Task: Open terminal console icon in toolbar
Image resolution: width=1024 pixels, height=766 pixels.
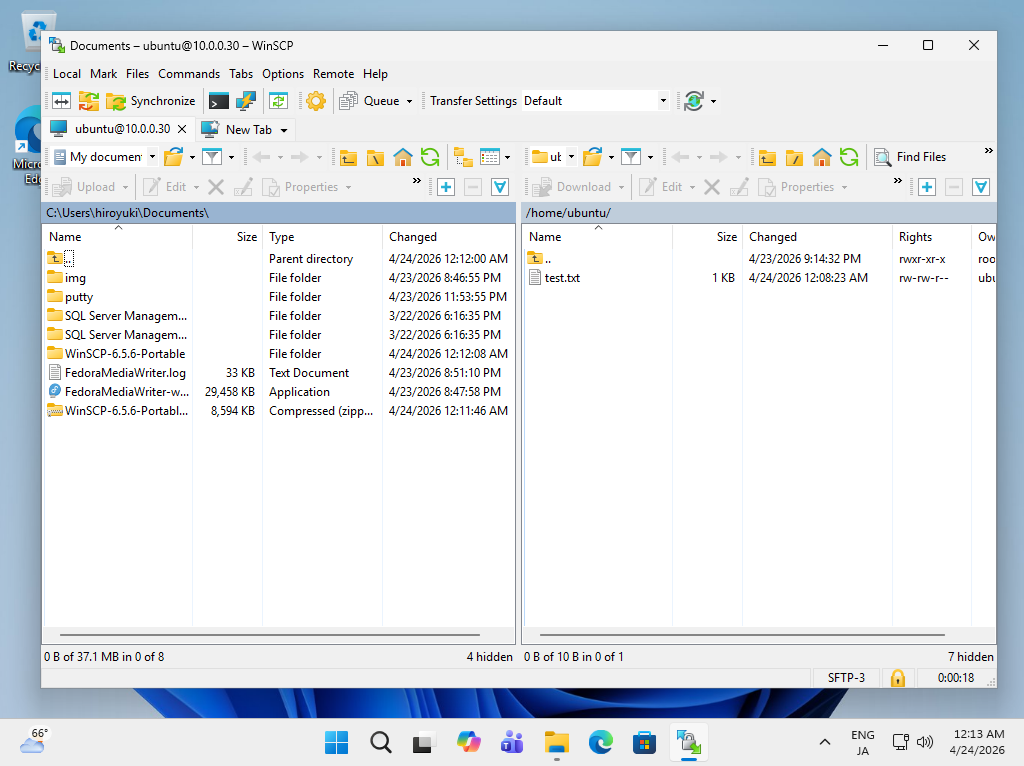Action: coord(219,101)
